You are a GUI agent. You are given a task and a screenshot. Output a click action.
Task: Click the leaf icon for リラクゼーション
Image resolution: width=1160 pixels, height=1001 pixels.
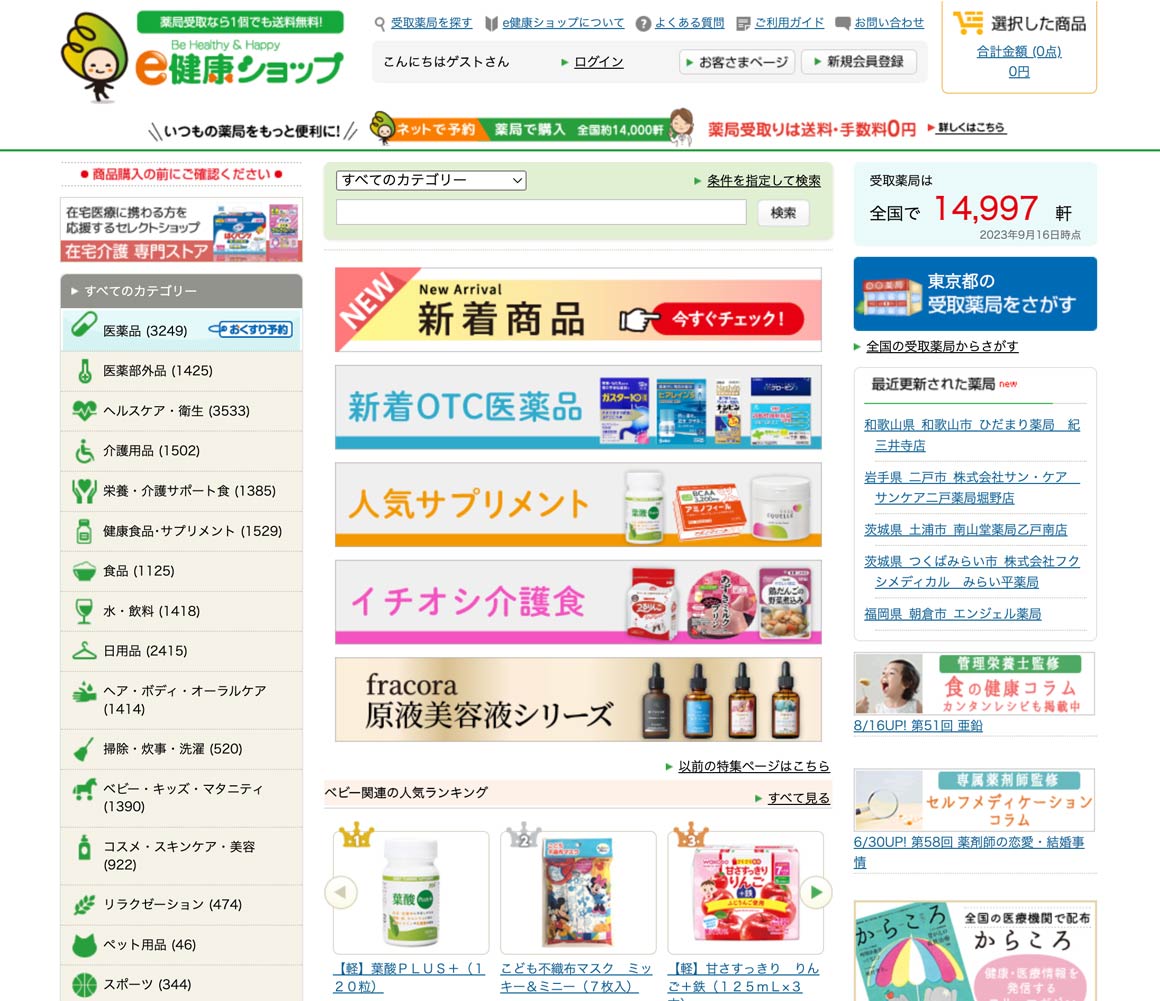(x=84, y=904)
